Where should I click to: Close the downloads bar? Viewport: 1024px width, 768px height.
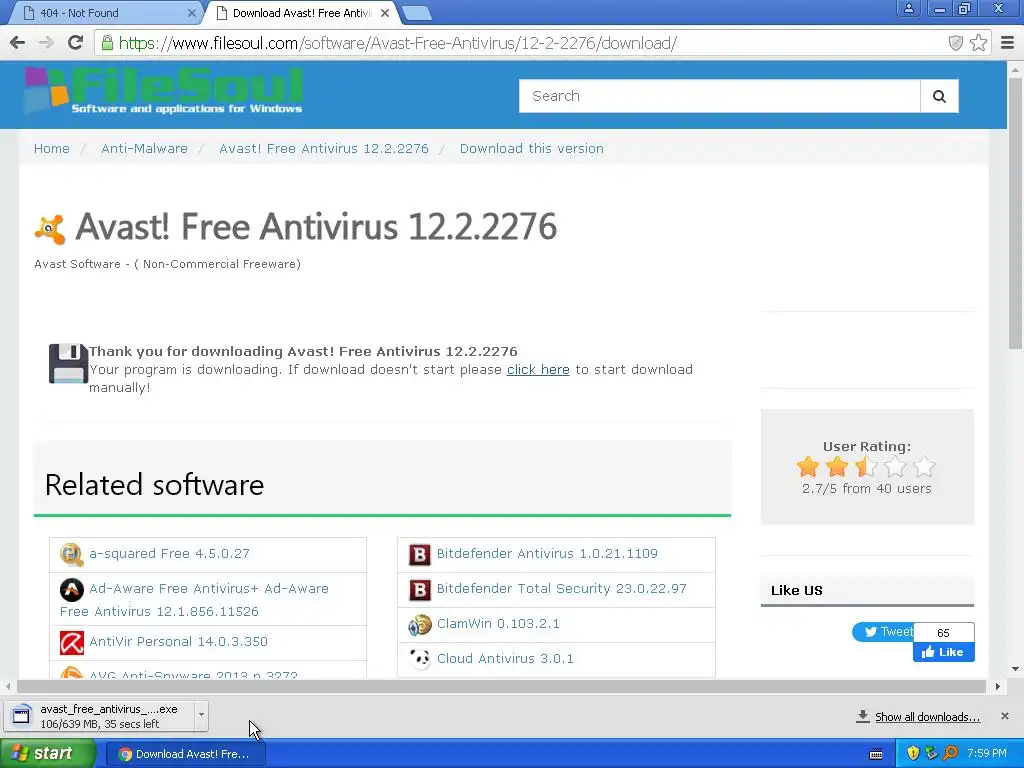[x=1005, y=716]
